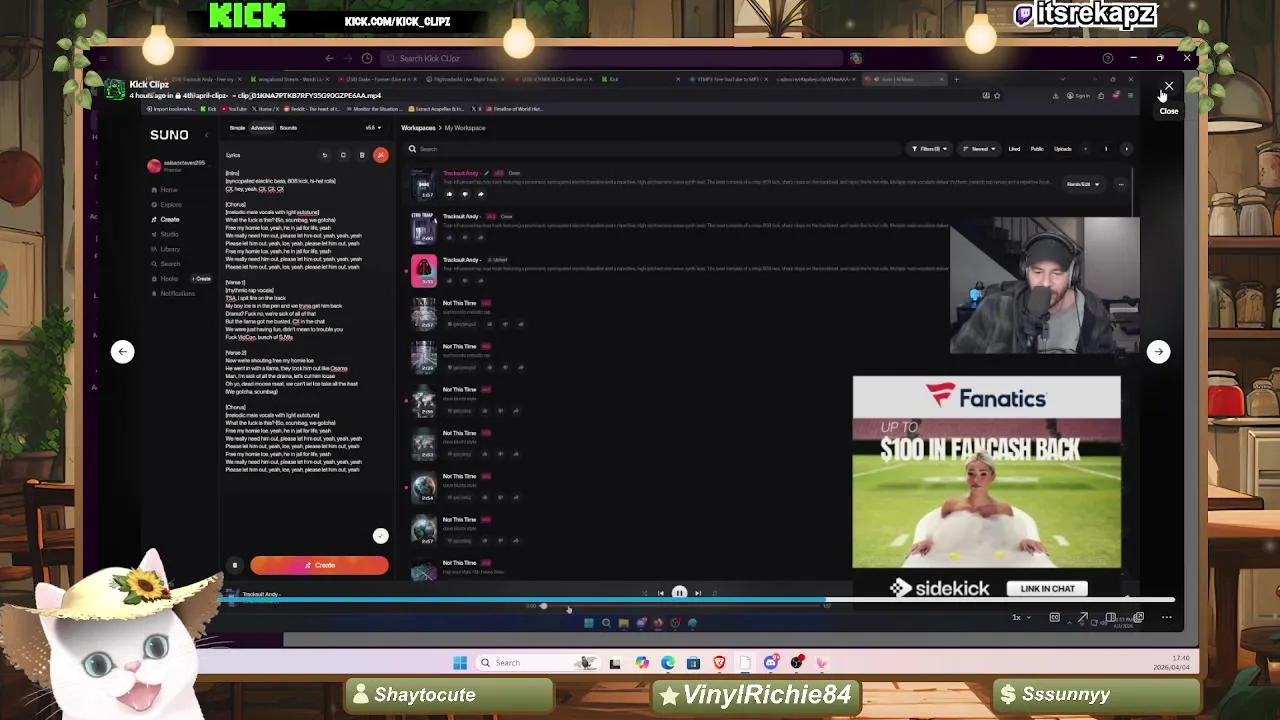Screen dimensions: 1280x720
Task: Click the Windows Start button
Action: click(x=460, y=662)
